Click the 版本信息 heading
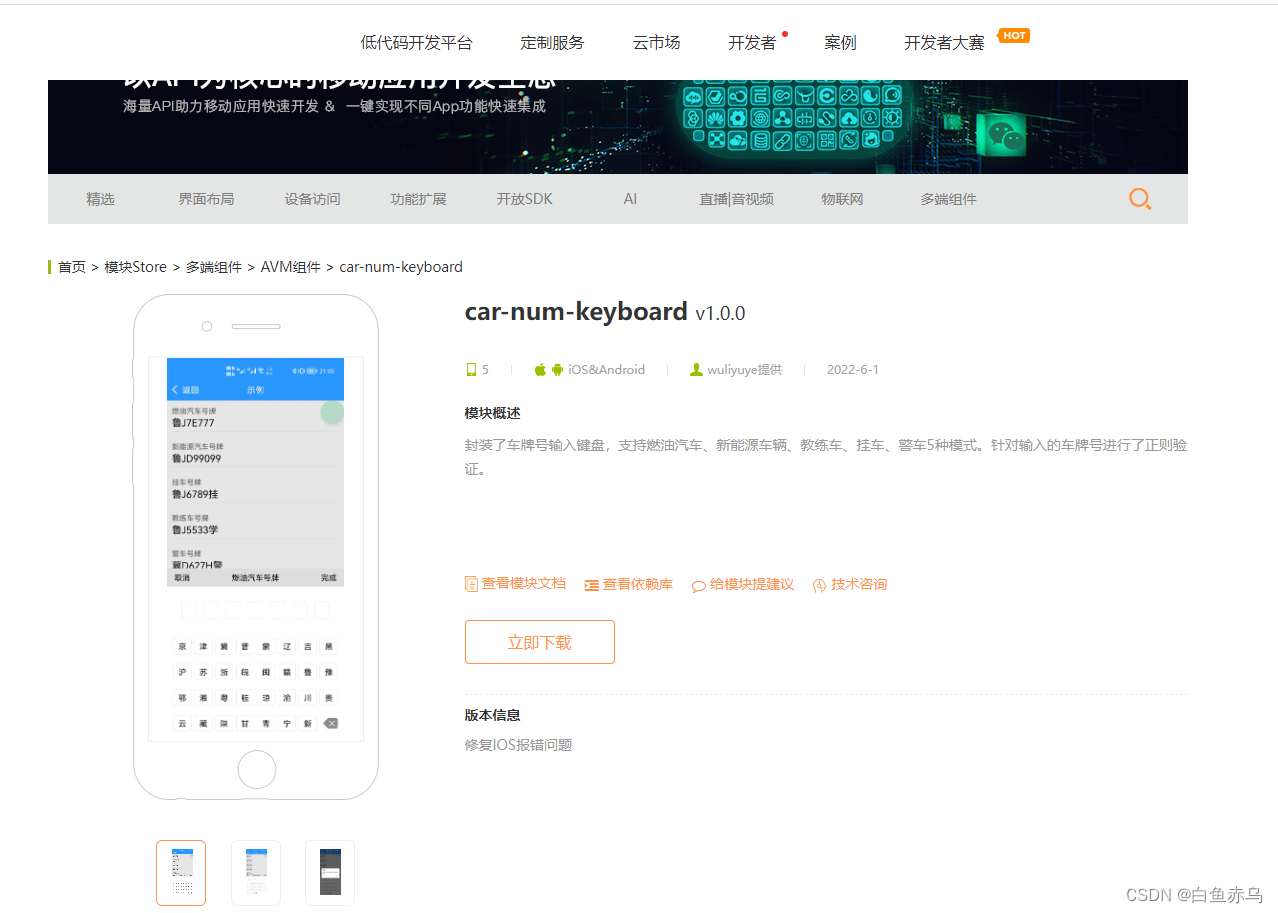This screenshot has height=913, width=1278. [x=492, y=715]
